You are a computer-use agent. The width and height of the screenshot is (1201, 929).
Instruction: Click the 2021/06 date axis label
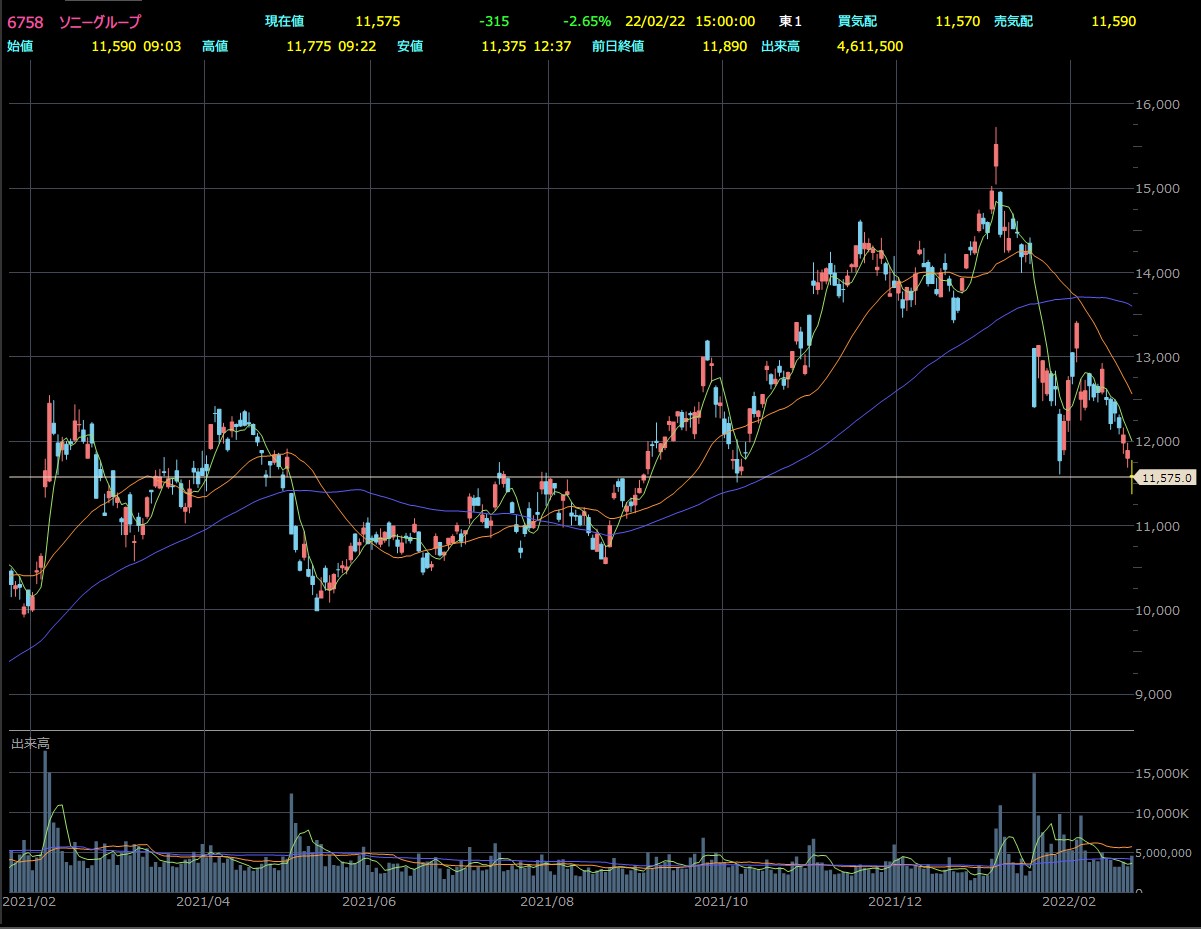tap(370, 901)
